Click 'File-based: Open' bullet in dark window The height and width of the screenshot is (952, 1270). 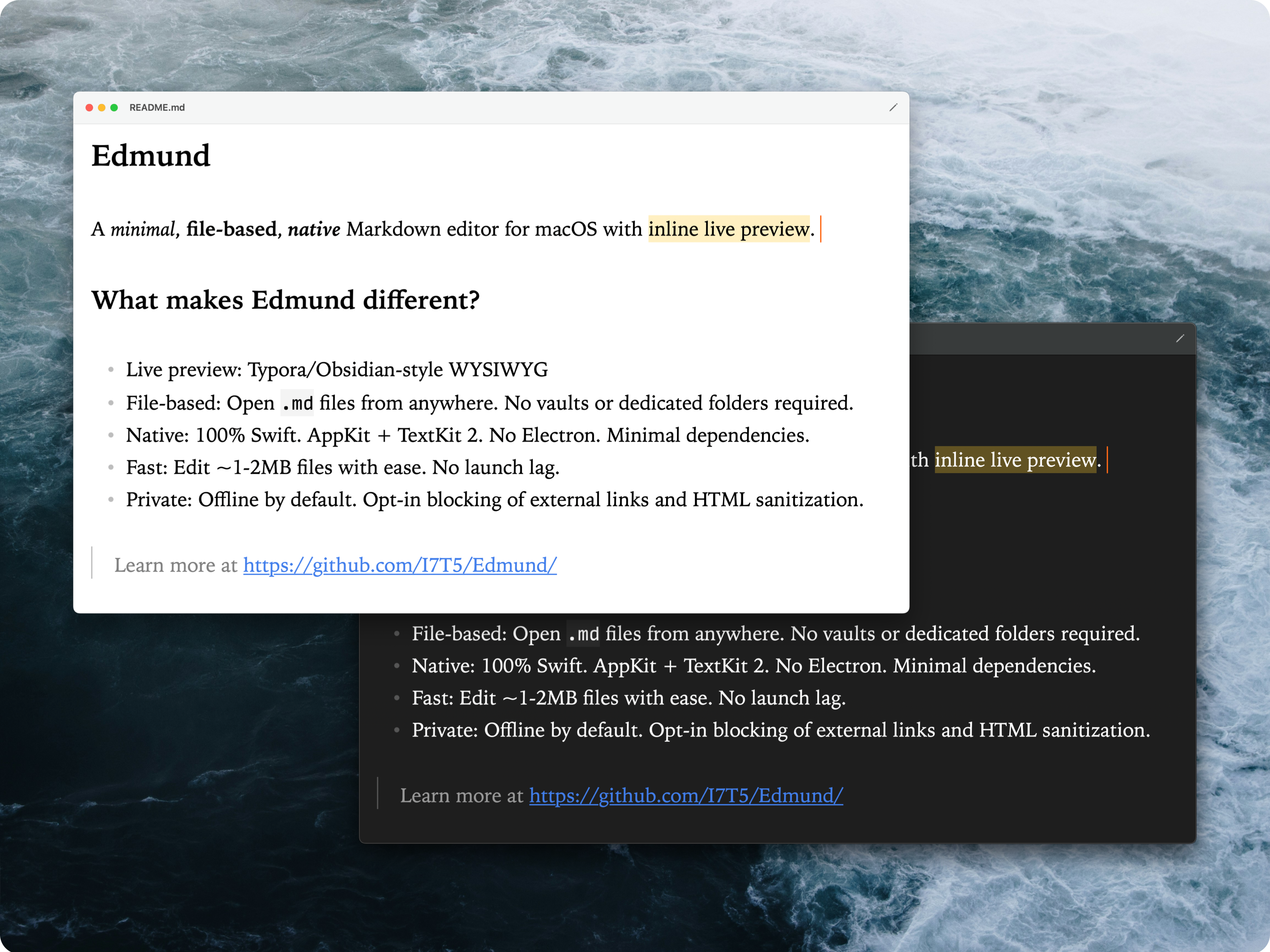coord(776,634)
